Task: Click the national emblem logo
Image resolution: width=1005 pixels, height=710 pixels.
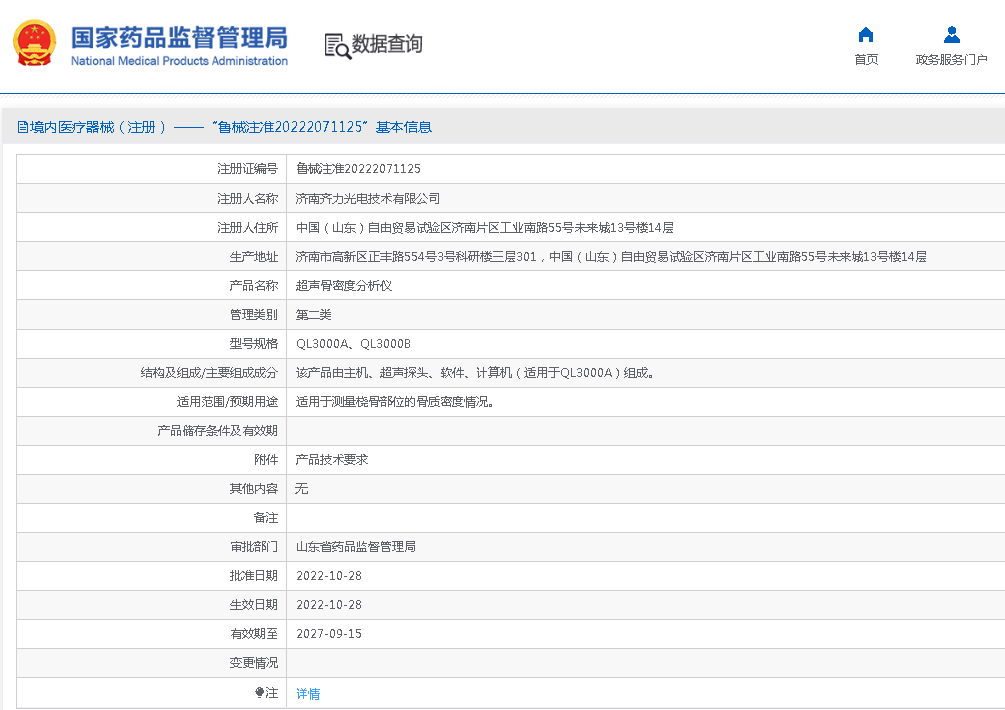Action: 34,45
